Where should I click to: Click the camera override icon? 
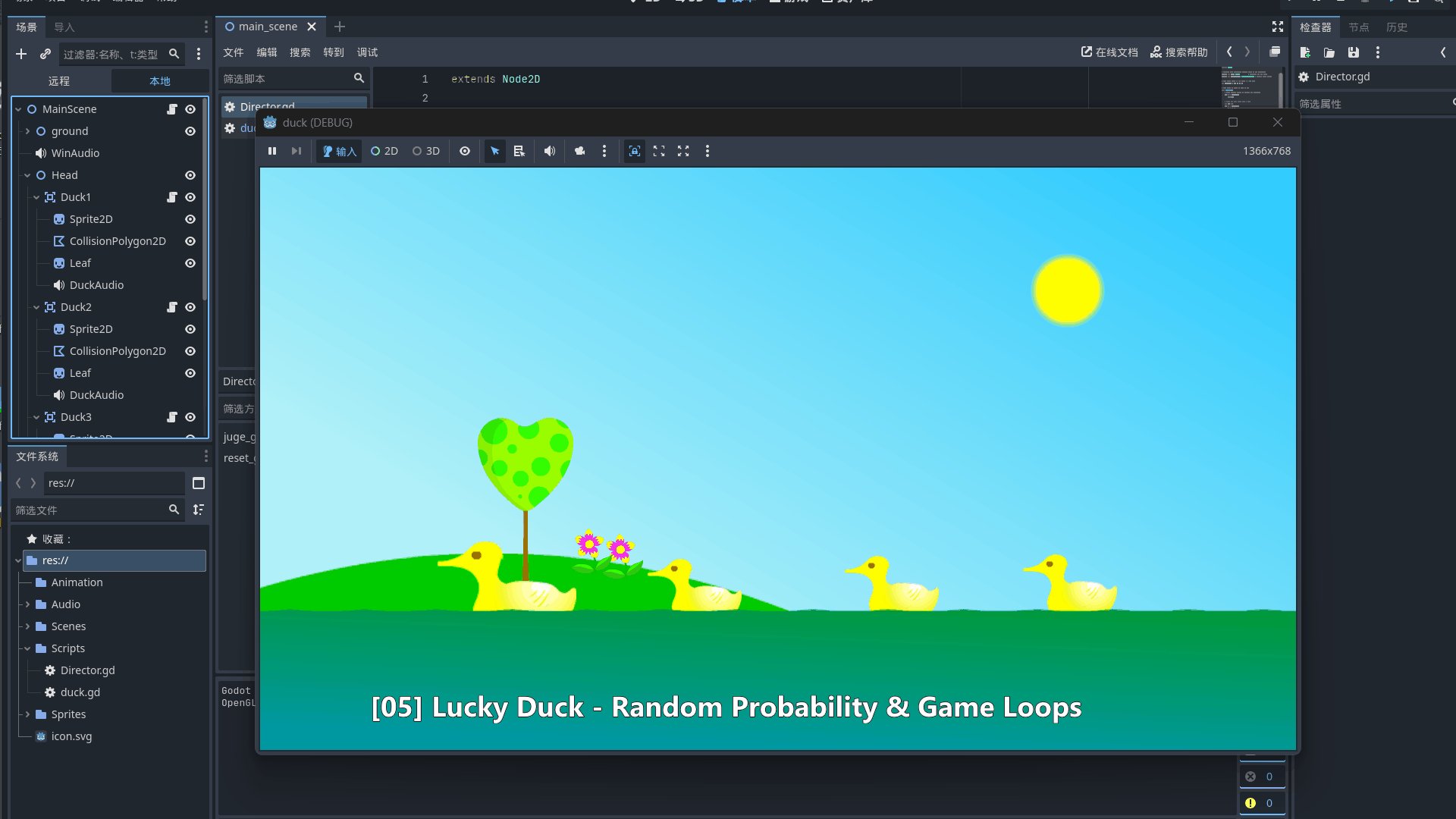point(580,151)
